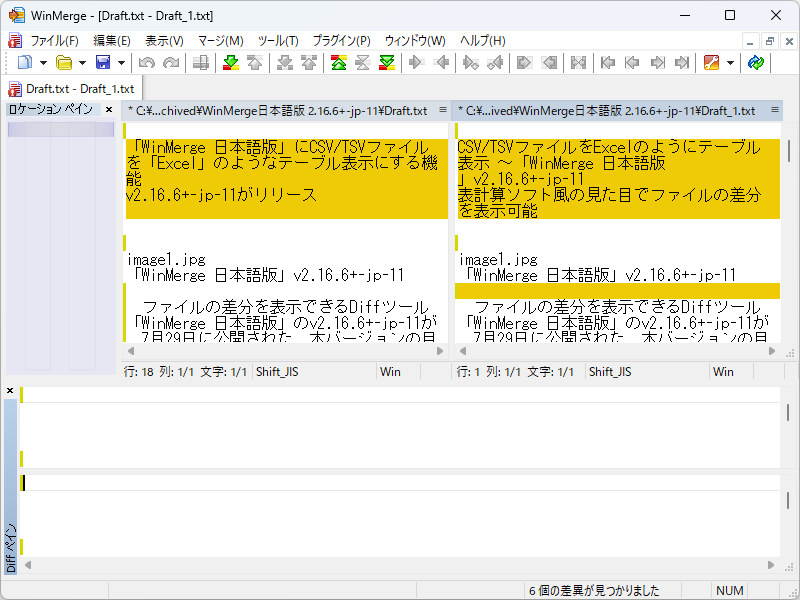This screenshot has width=800, height=600.
Task: Refresh the file comparison
Action: 757,63
